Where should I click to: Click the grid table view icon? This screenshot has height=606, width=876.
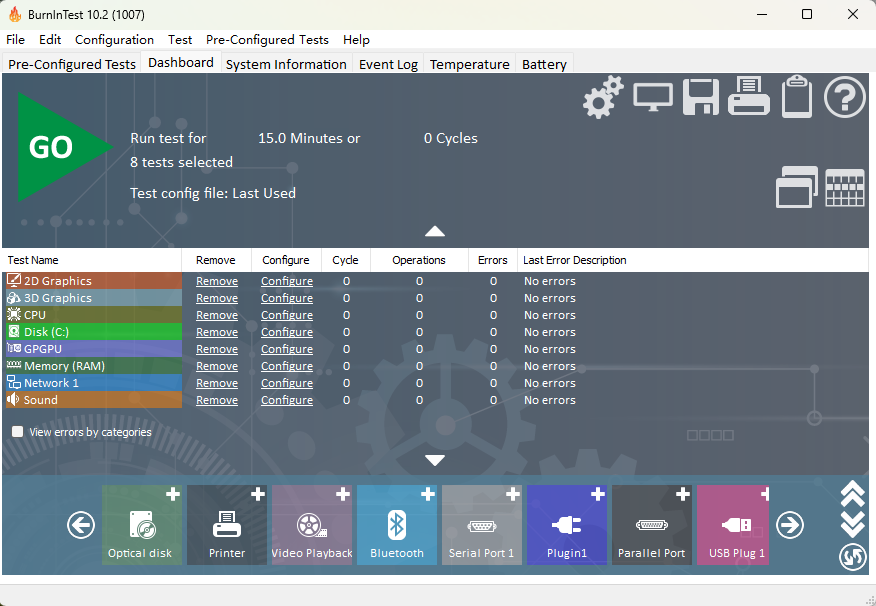coord(845,188)
